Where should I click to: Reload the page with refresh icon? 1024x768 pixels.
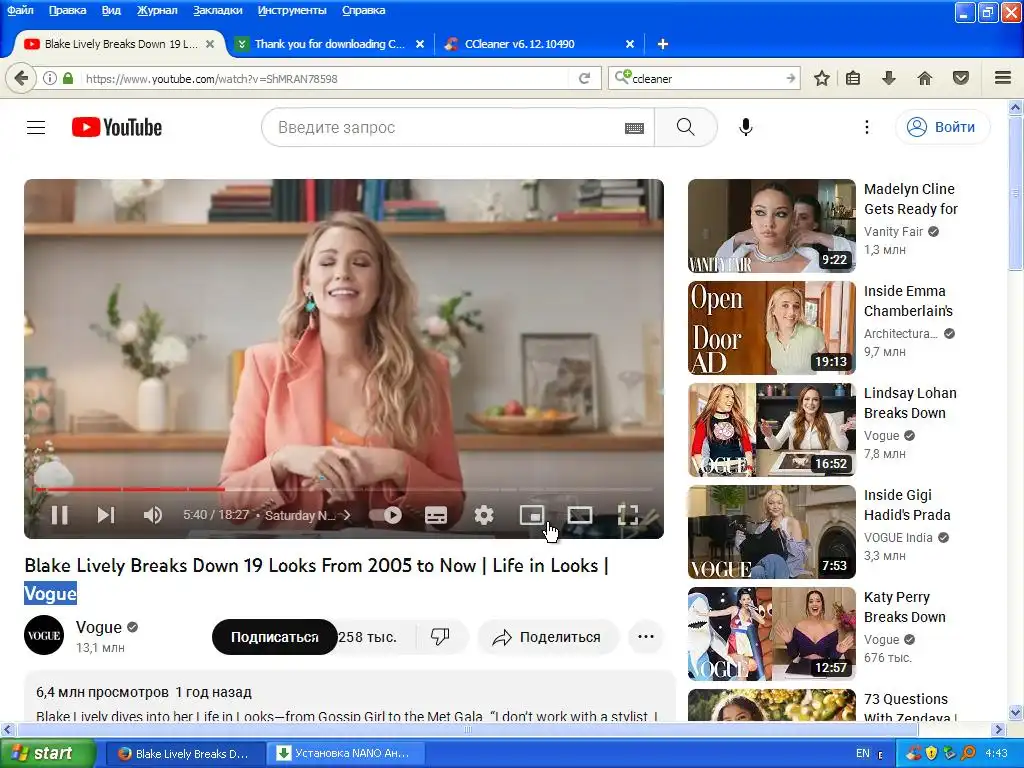pos(584,78)
